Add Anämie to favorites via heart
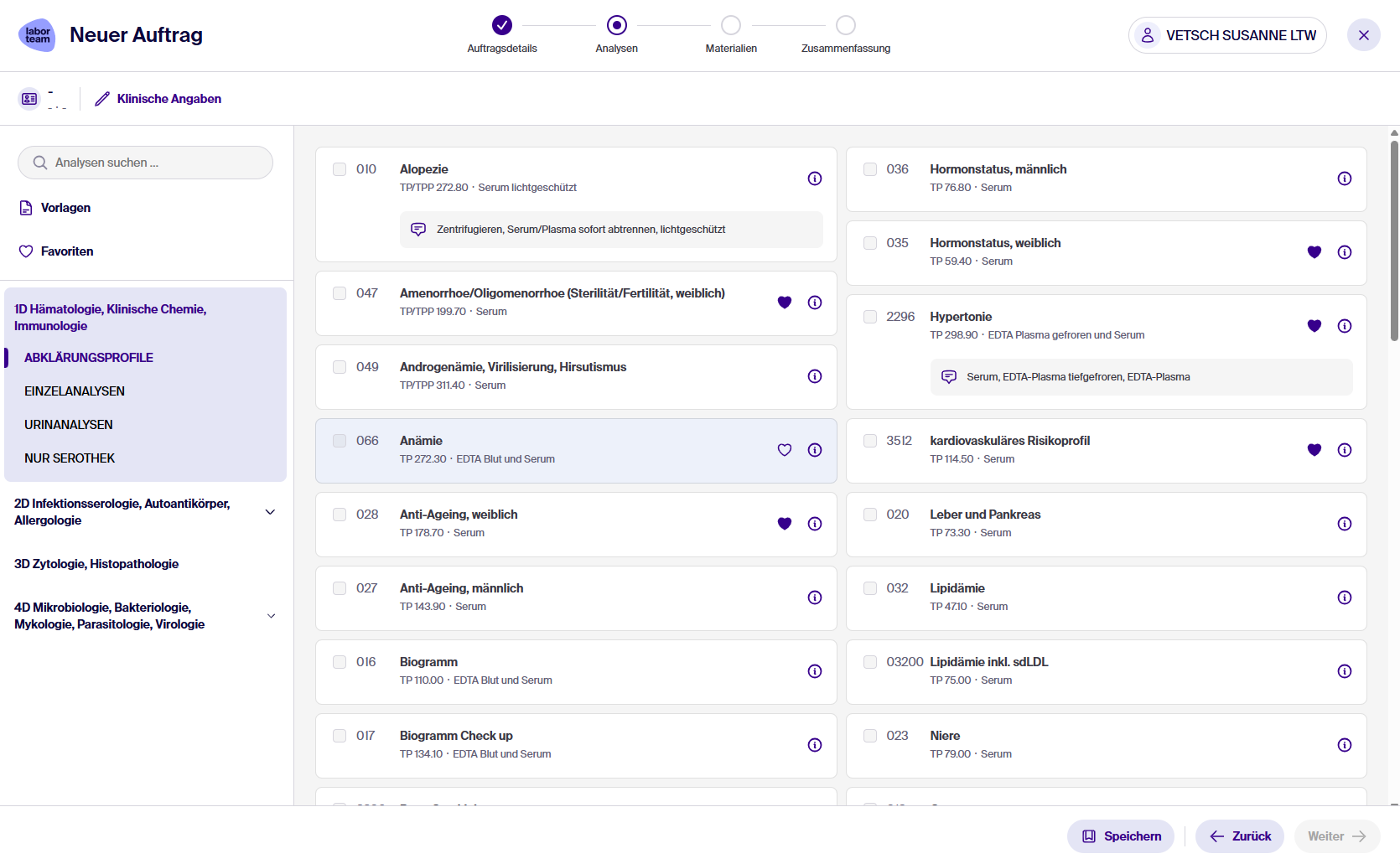The height and width of the screenshot is (864, 1400). [784, 450]
